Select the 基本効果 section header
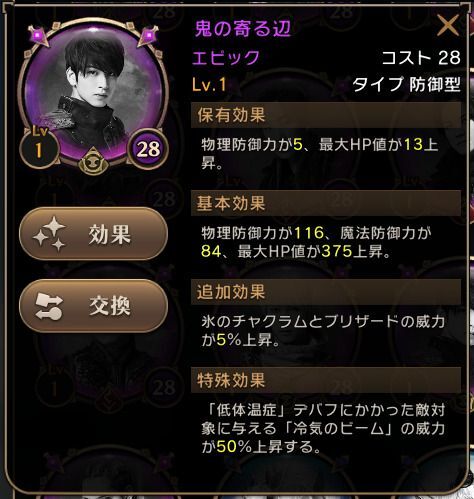Viewport: 474px width, 499px height. tap(326, 203)
